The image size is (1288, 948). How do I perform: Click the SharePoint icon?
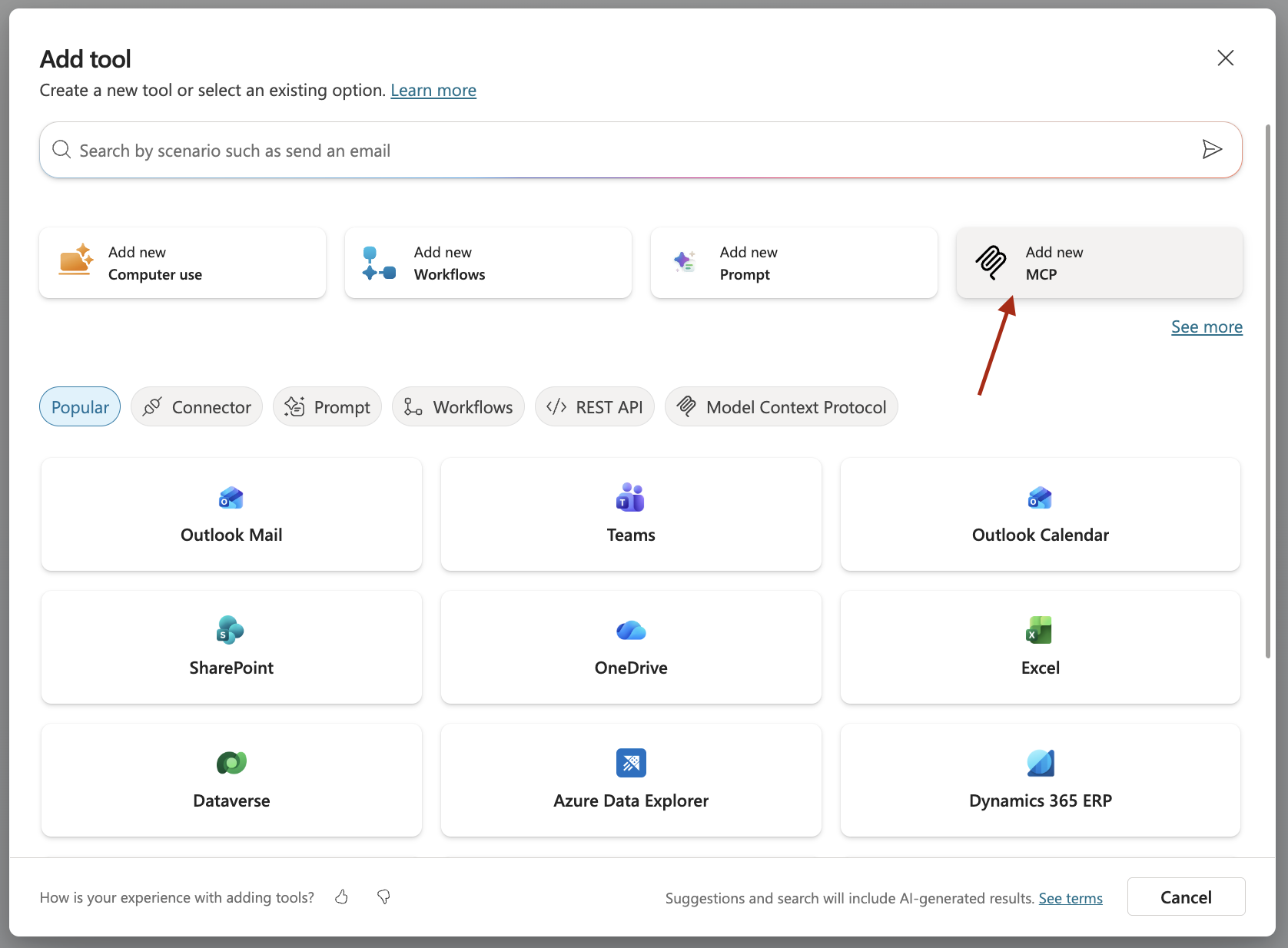pyautogui.click(x=230, y=630)
